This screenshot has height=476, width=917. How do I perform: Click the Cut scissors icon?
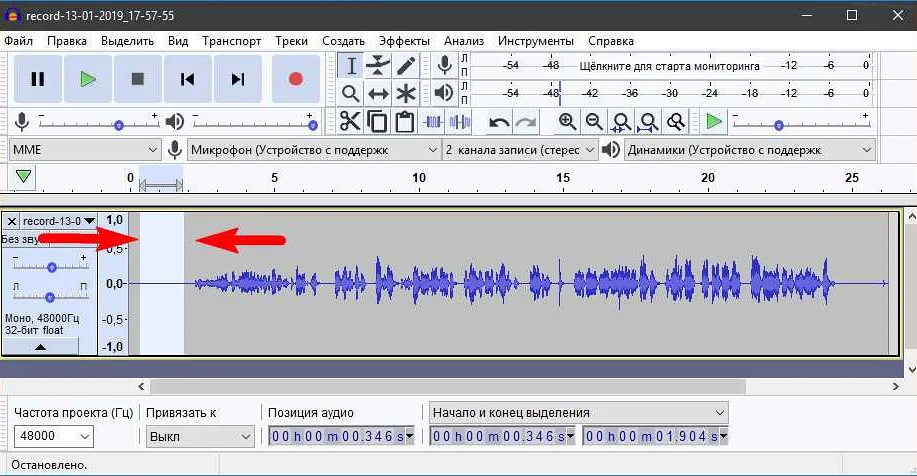[x=350, y=122]
